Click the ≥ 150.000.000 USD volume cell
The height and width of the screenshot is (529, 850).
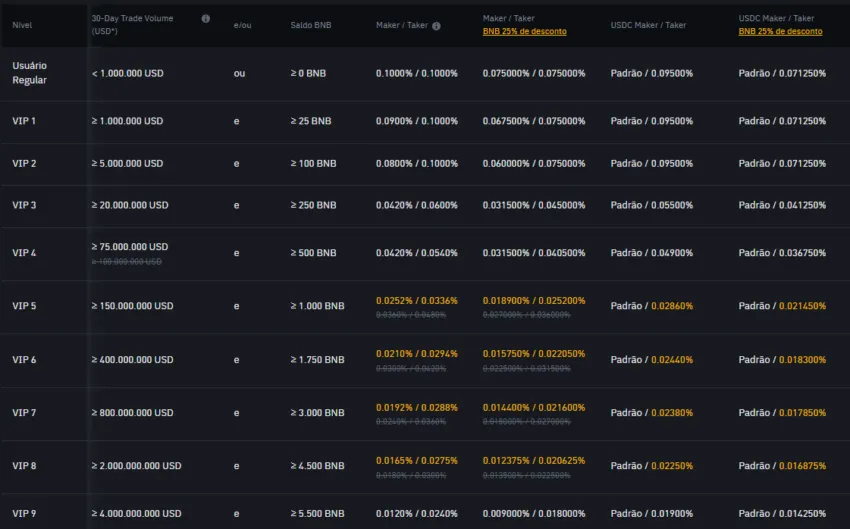[132, 306]
